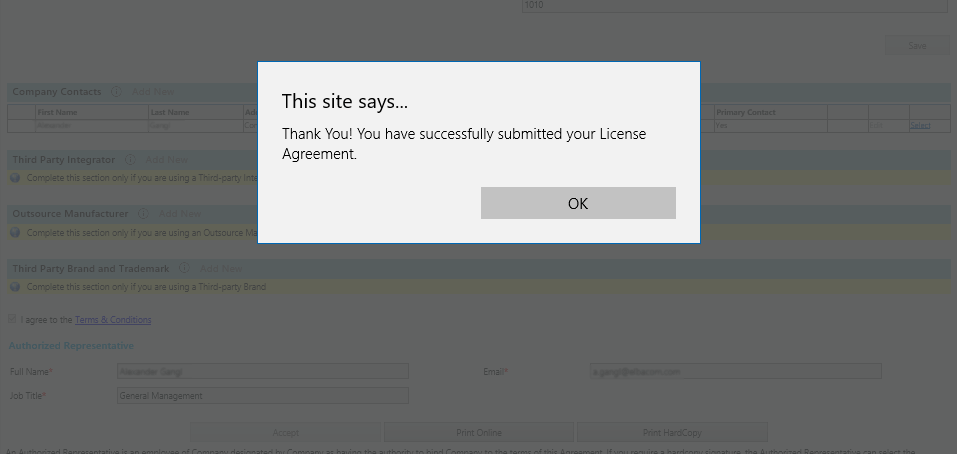The height and width of the screenshot is (454, 957).
Task: Open Third Party Brand and Trademark info icon
Action: point(184,268)
